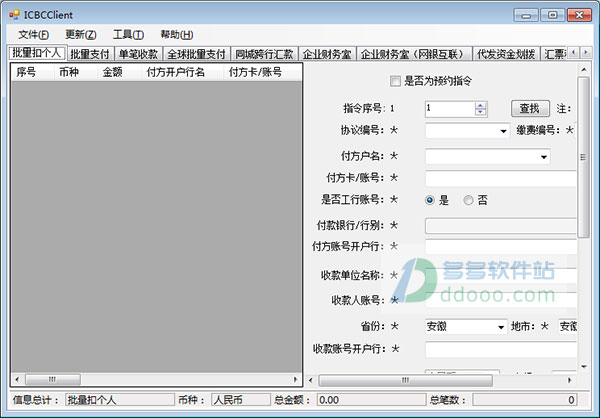Click the form's scroll-up arrow
Screen dimensions: 600x418
click(x=584, y=70)
